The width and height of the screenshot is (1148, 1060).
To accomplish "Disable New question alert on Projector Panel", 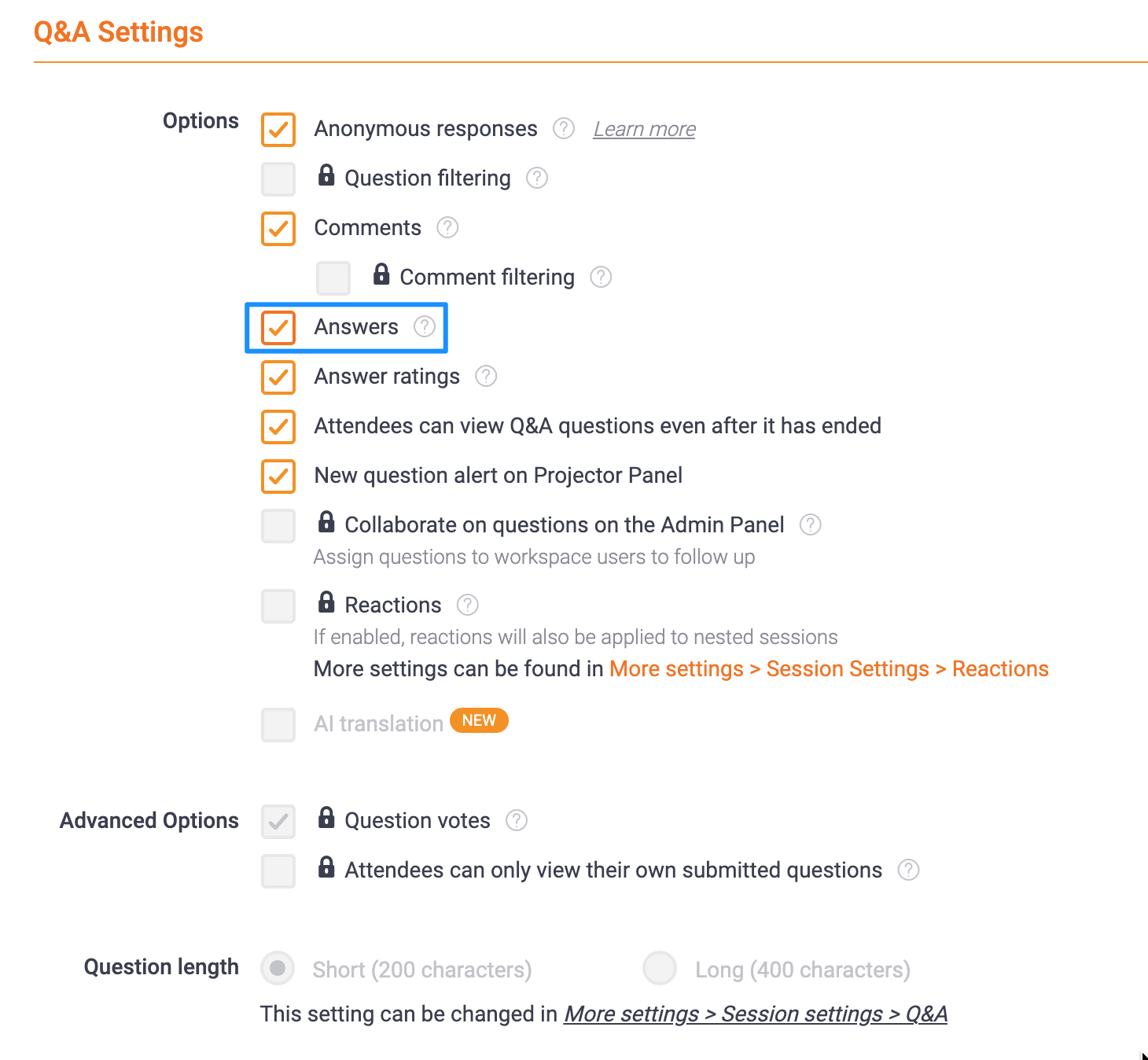I will click(x=278, y=477).
